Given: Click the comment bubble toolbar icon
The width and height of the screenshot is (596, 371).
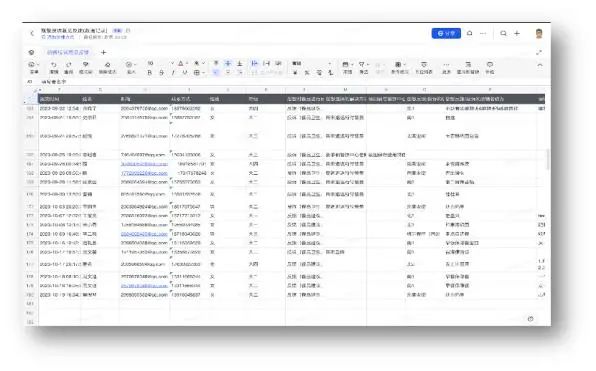Looking at the screenshot, I should pos(490,65).
